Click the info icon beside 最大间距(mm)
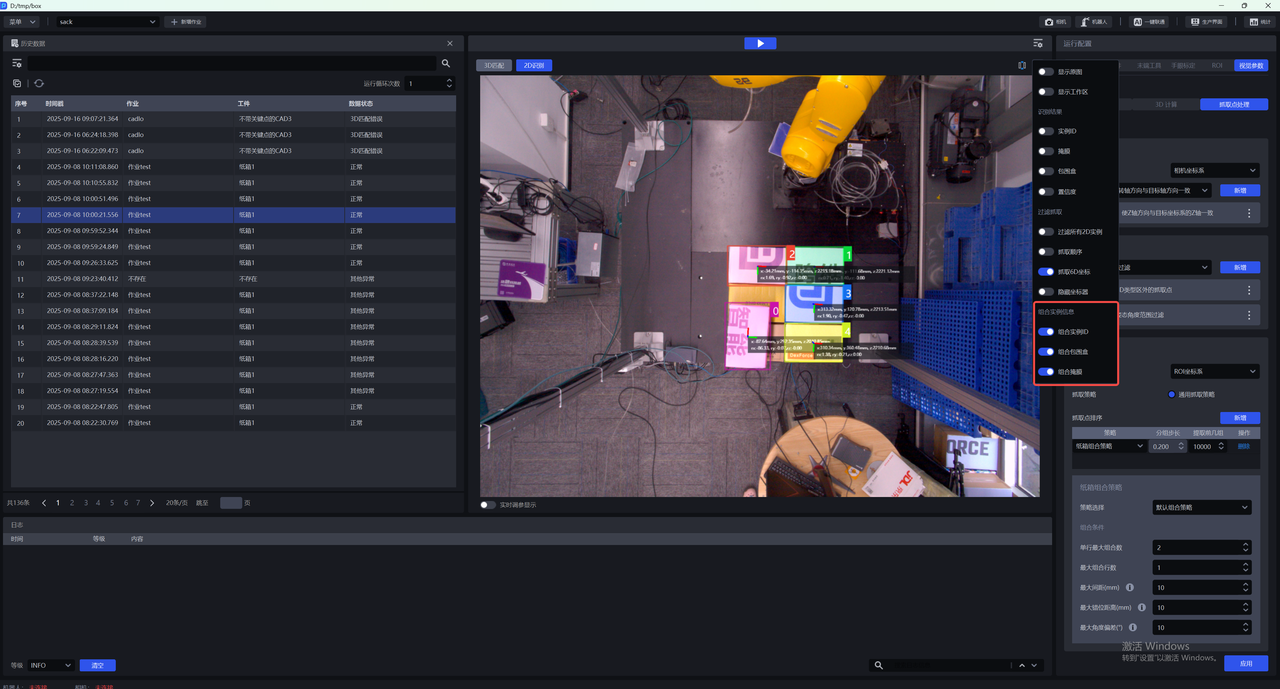The image size is (1280, 689). (1130, 587)
